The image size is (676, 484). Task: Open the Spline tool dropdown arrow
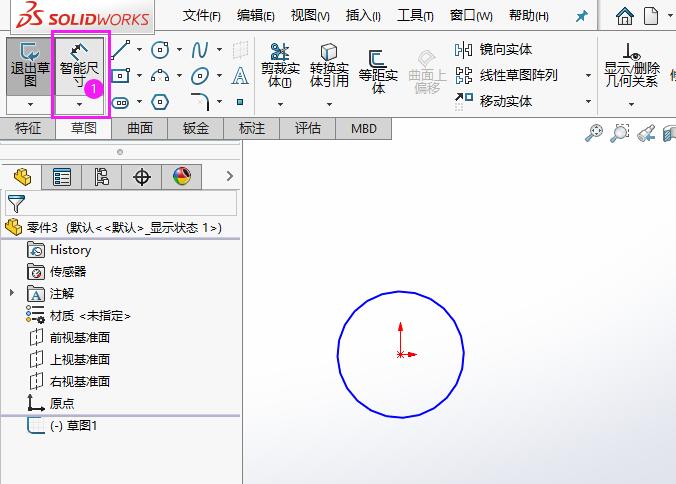[x=219, y=50]
